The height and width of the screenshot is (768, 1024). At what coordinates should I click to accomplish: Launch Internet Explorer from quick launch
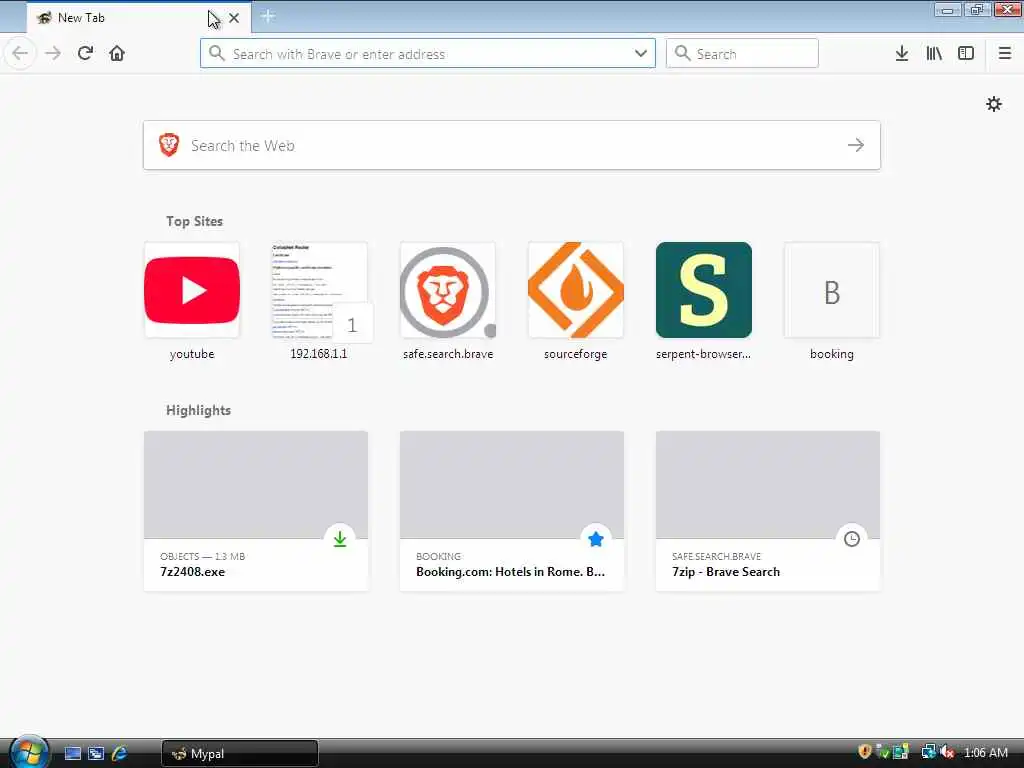pyautogui.click(x=120, y=754)
